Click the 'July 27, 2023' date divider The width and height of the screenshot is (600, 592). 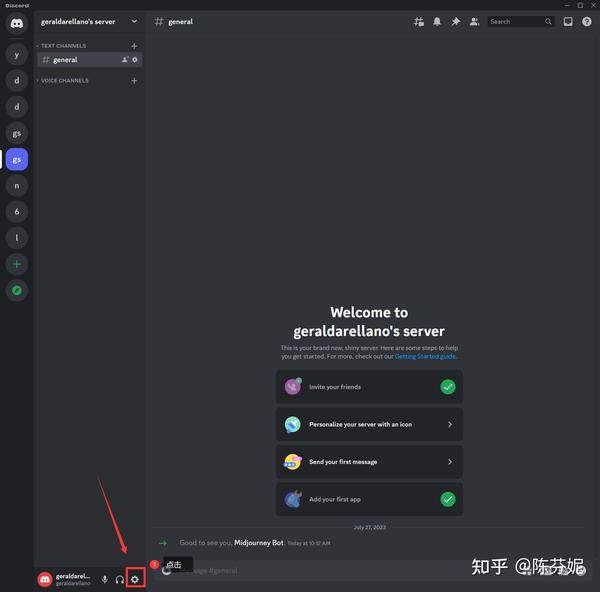pos(370,527)
